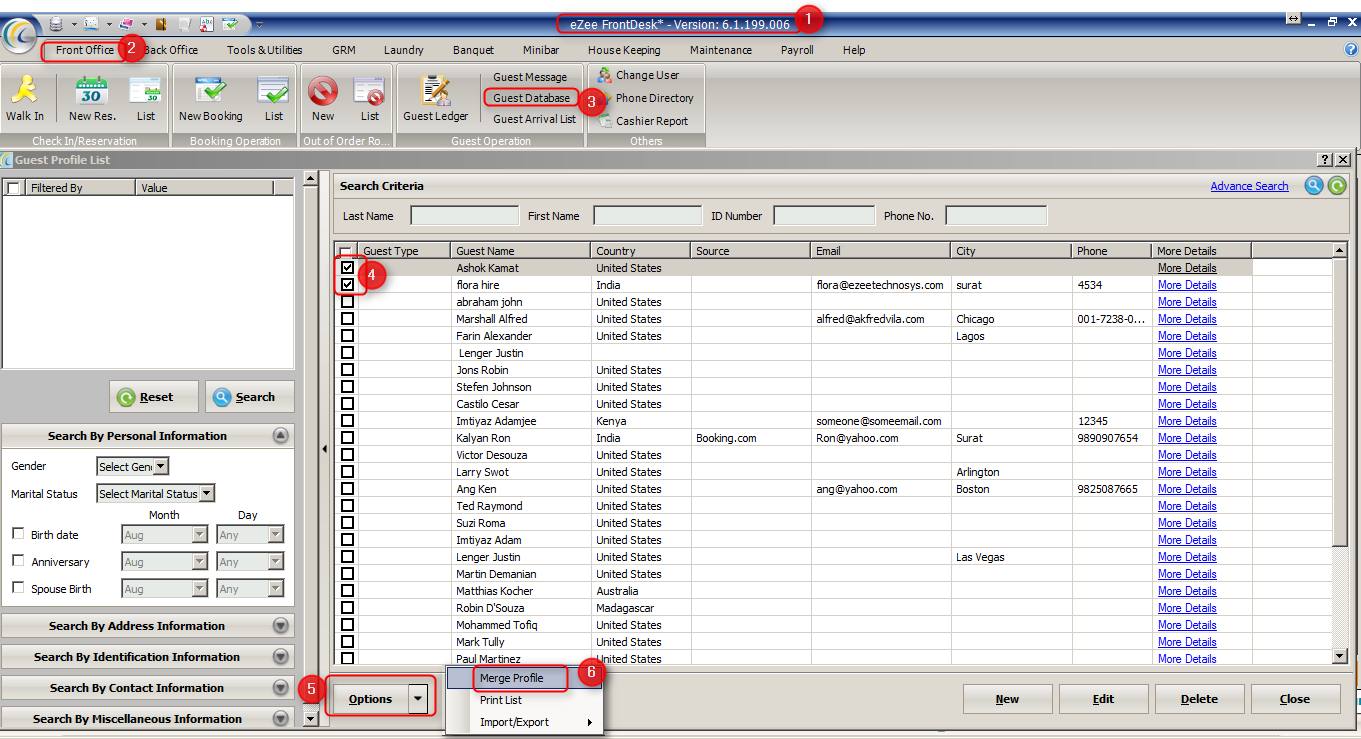
Task: Collapse Search By Personal Information section
Action: 281,436
